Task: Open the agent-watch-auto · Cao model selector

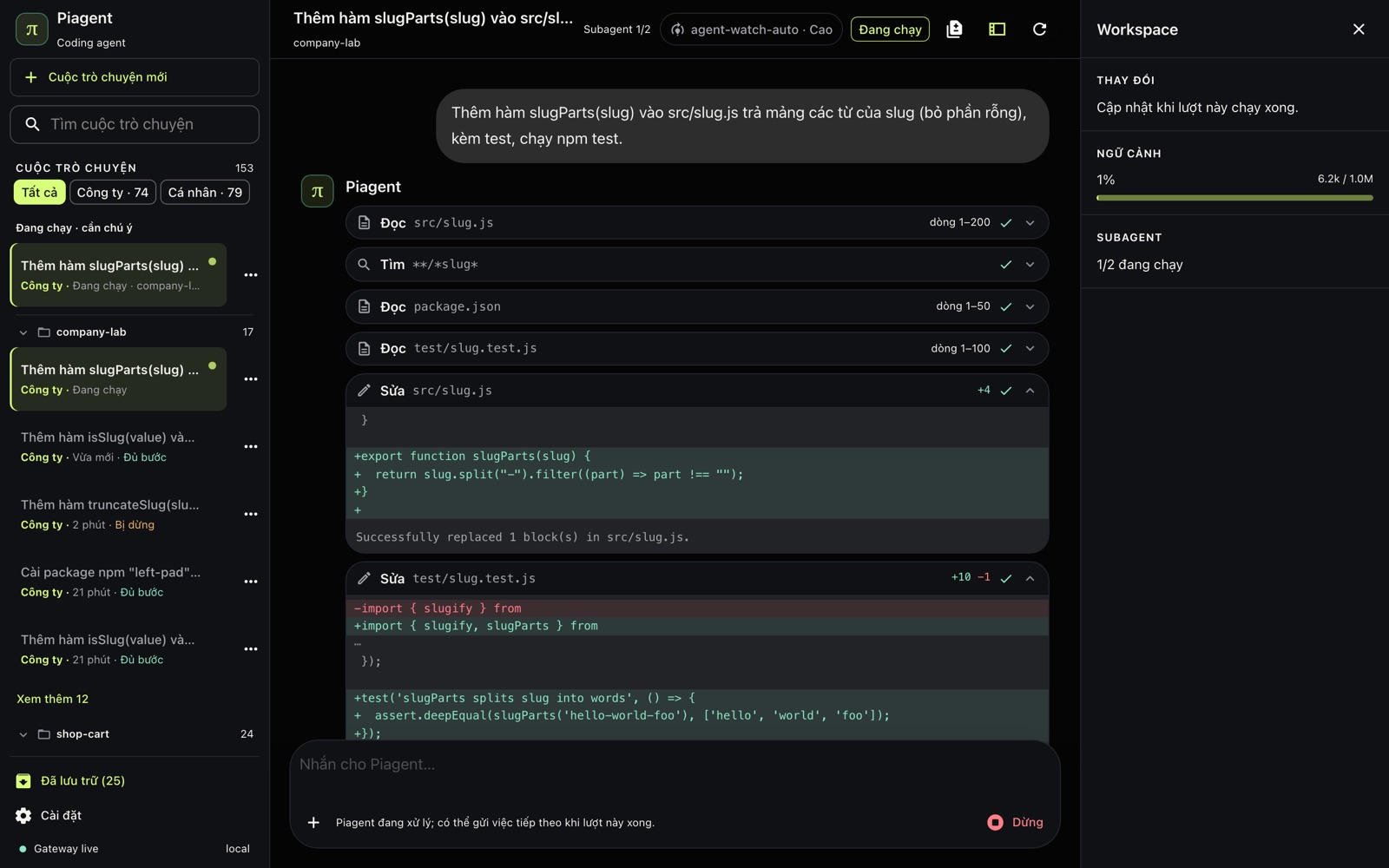Action: 751,30
